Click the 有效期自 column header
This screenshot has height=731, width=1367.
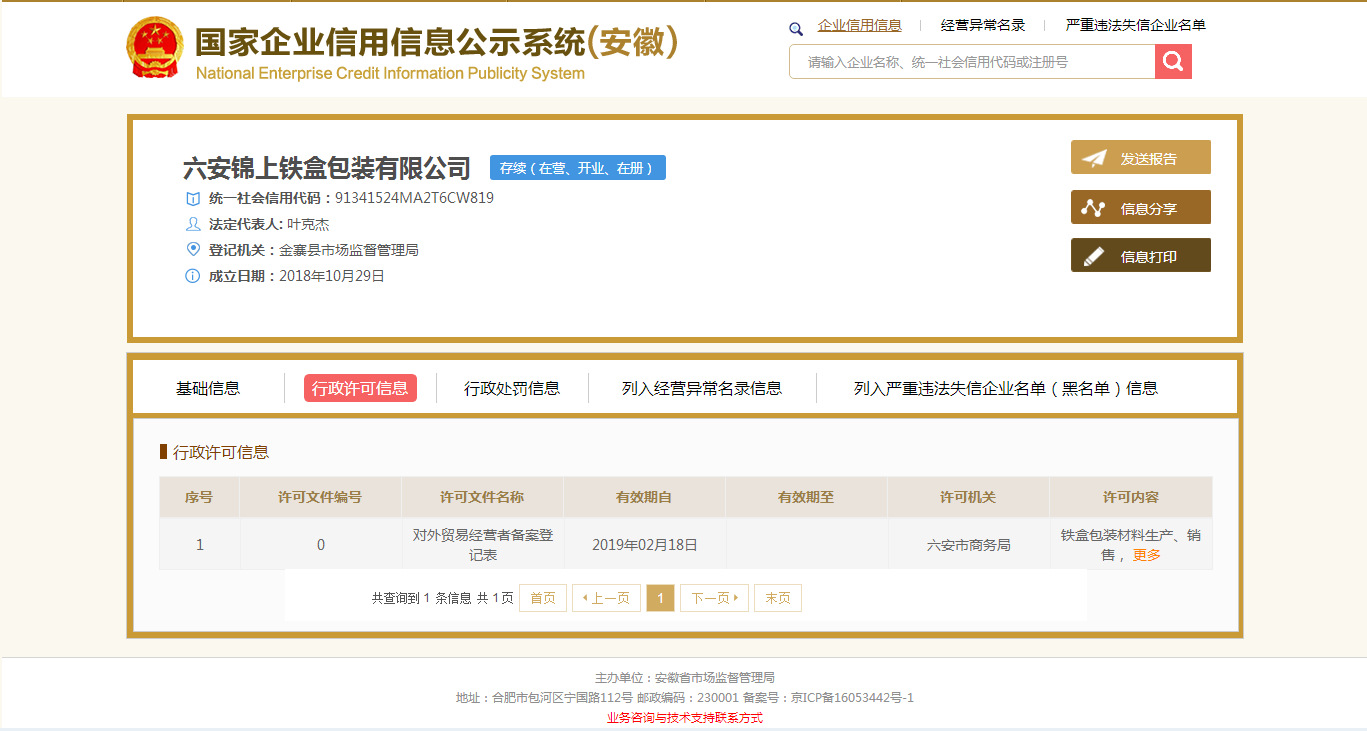[x=644, y=497]
